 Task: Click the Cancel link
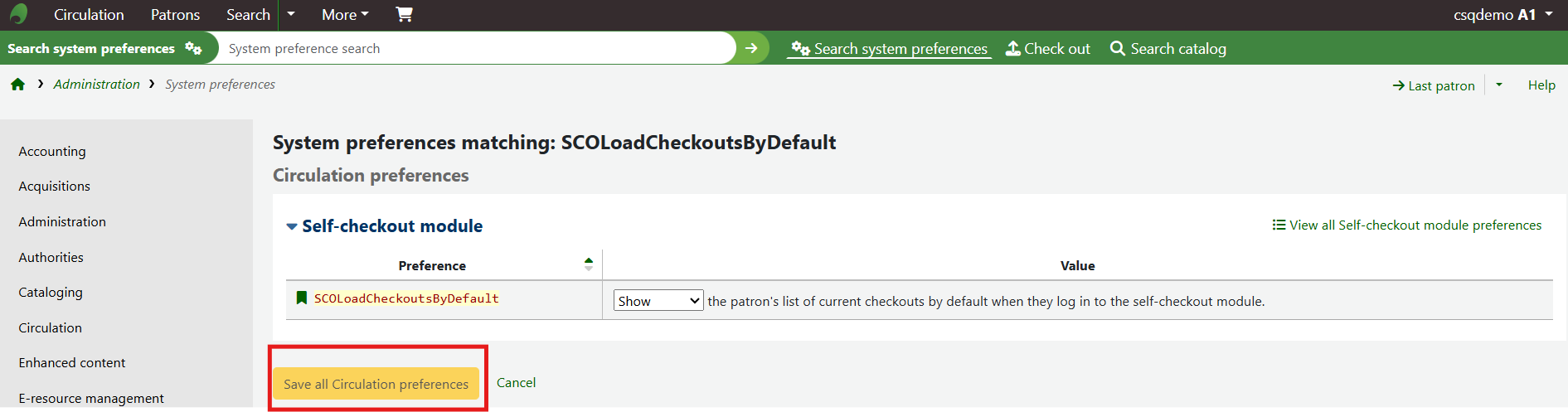[x=516, y=383]
